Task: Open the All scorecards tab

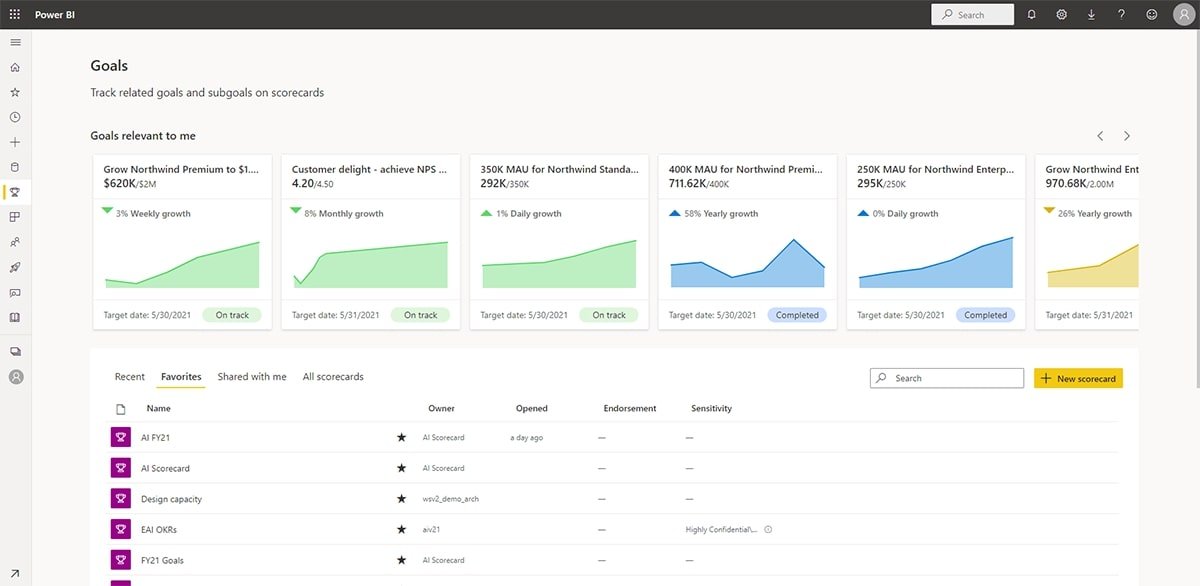Action: point(333,376)
